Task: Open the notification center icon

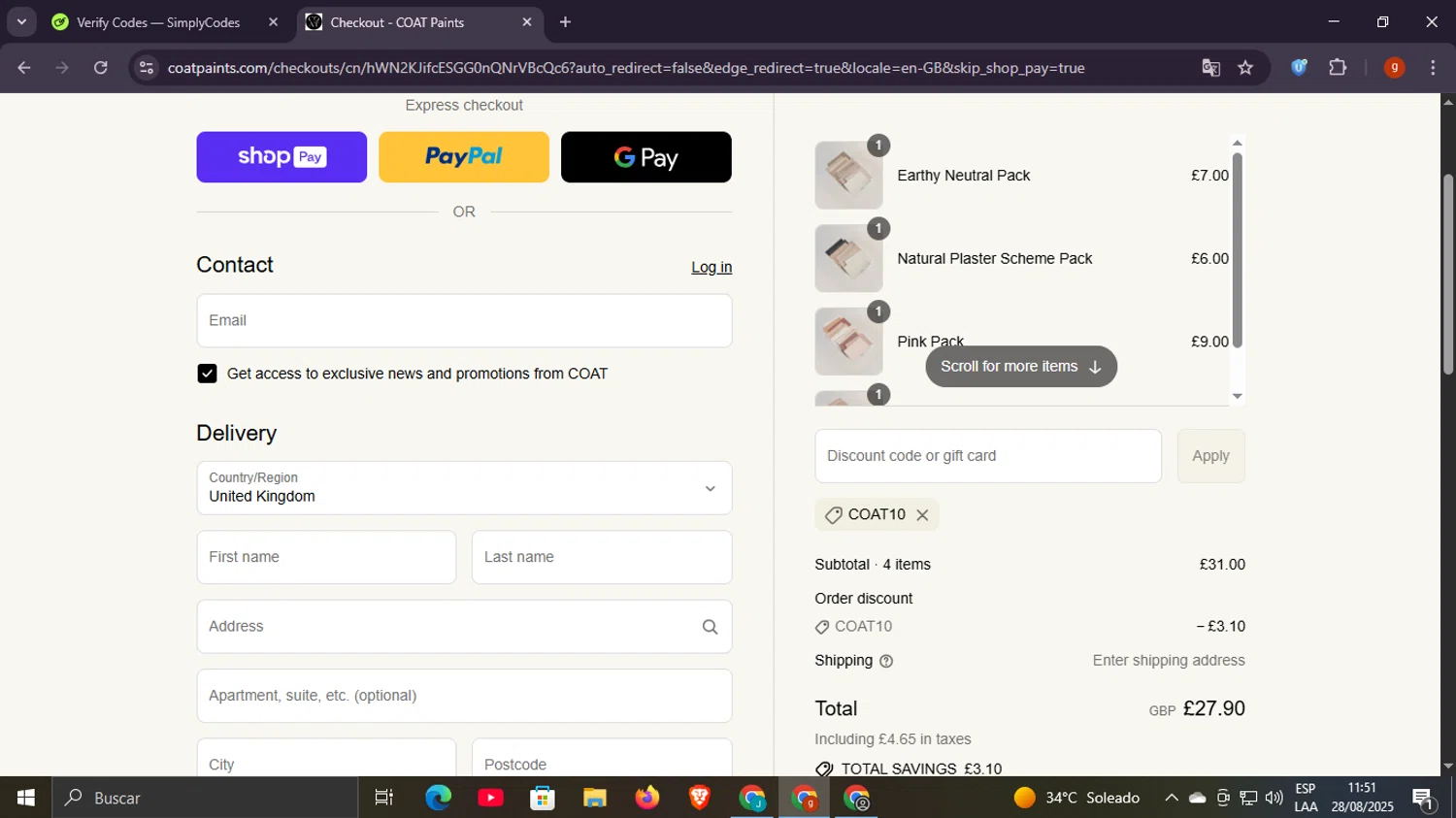Action: coord(1425,800)
